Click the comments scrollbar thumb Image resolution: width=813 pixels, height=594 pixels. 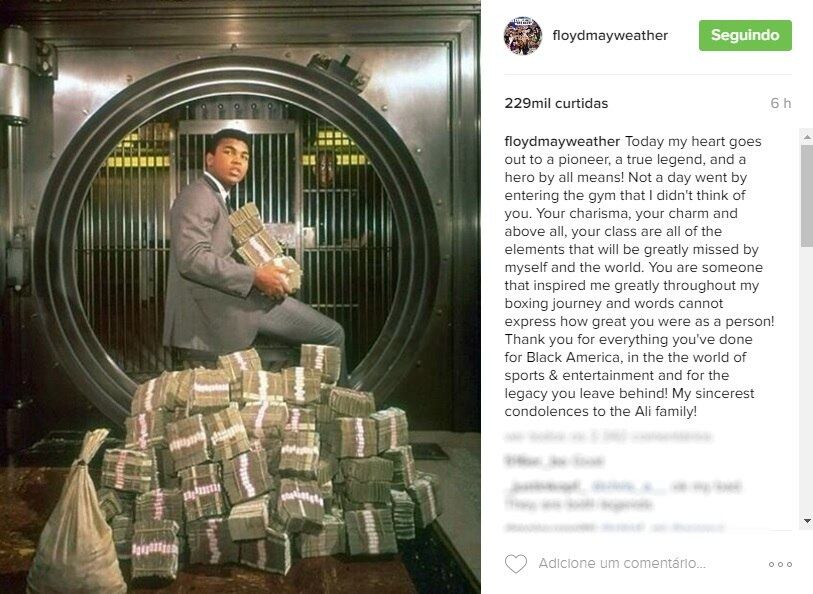pos(807,196)
